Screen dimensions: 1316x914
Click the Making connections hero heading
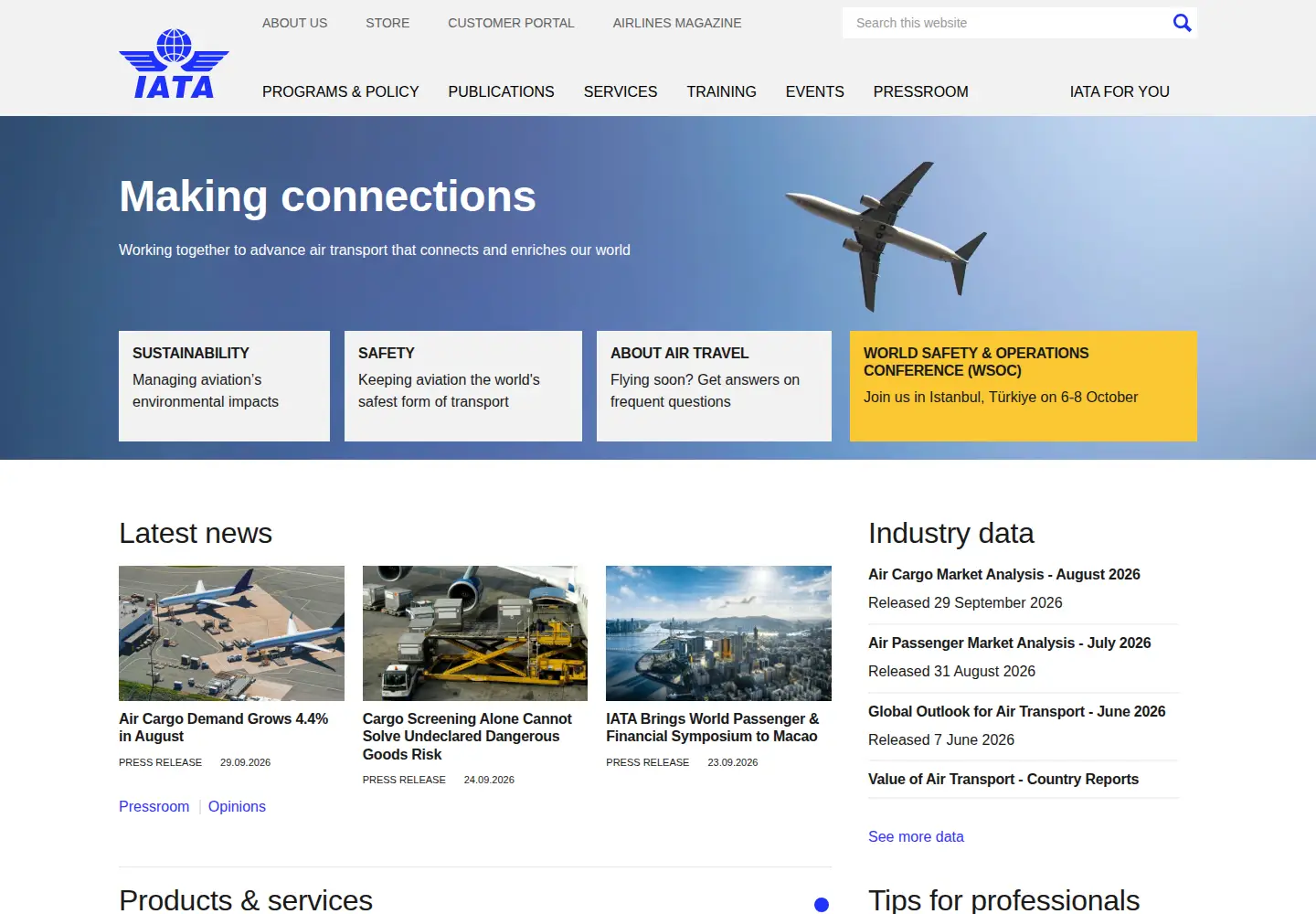click(x=327, y=197)
